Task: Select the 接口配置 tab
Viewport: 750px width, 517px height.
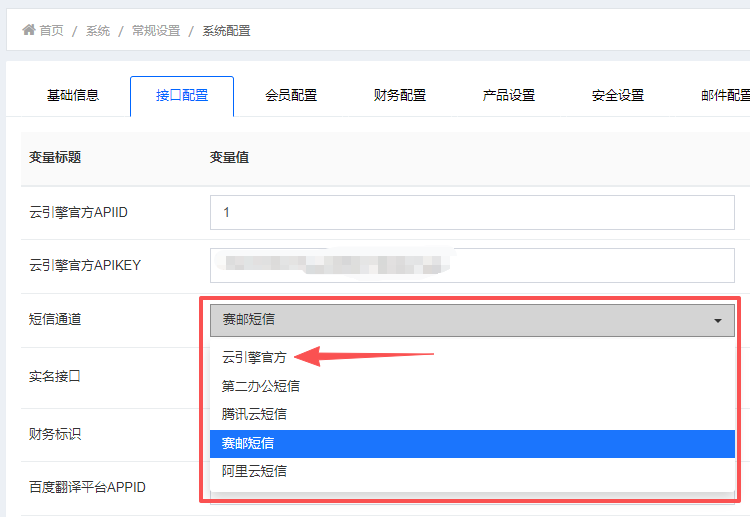Action: [x=182, y=96]
